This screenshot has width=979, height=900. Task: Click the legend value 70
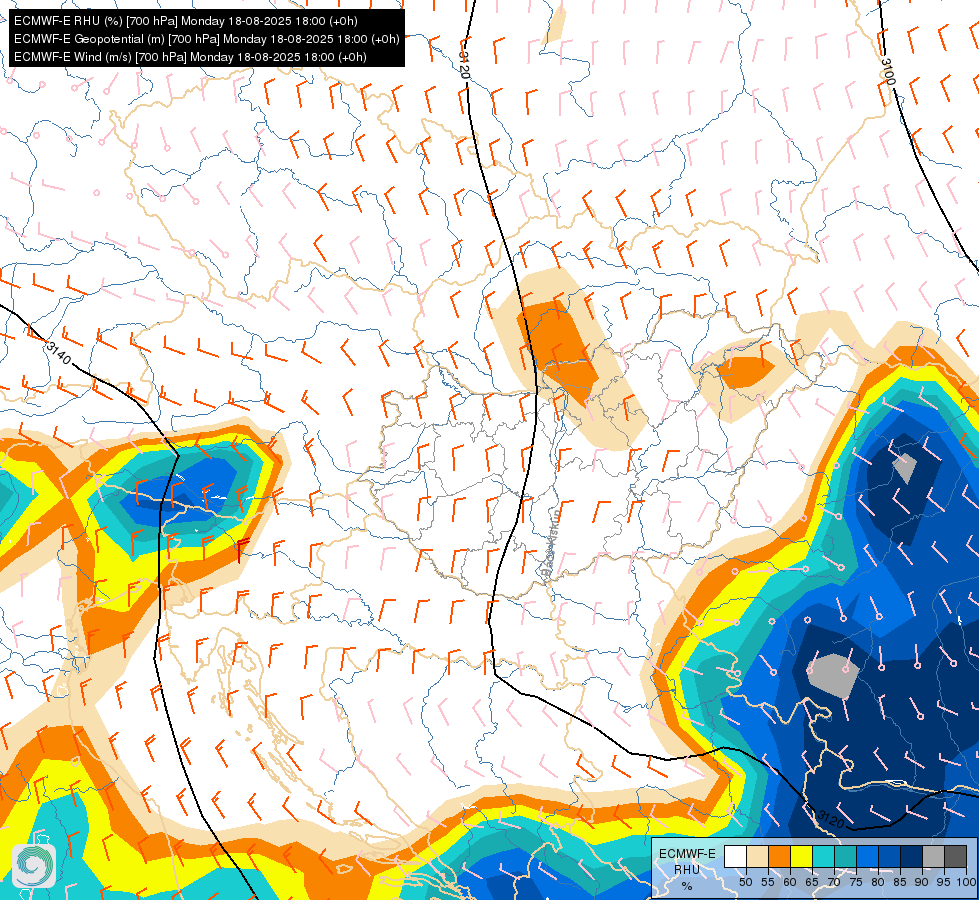tap(834, 882)
